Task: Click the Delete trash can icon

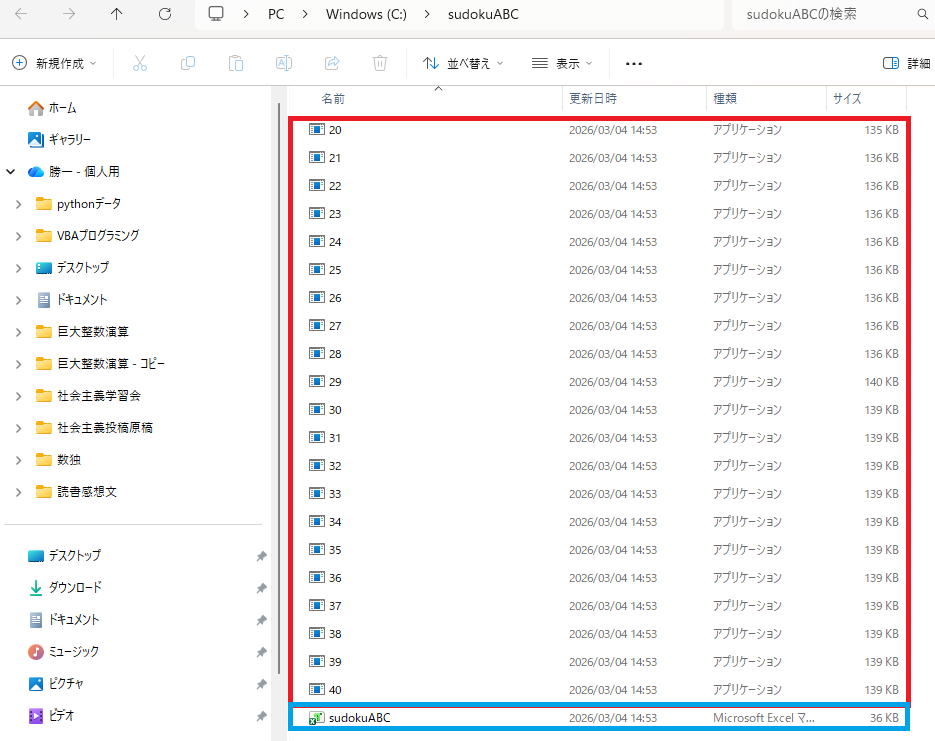Action: click(380, 63)
